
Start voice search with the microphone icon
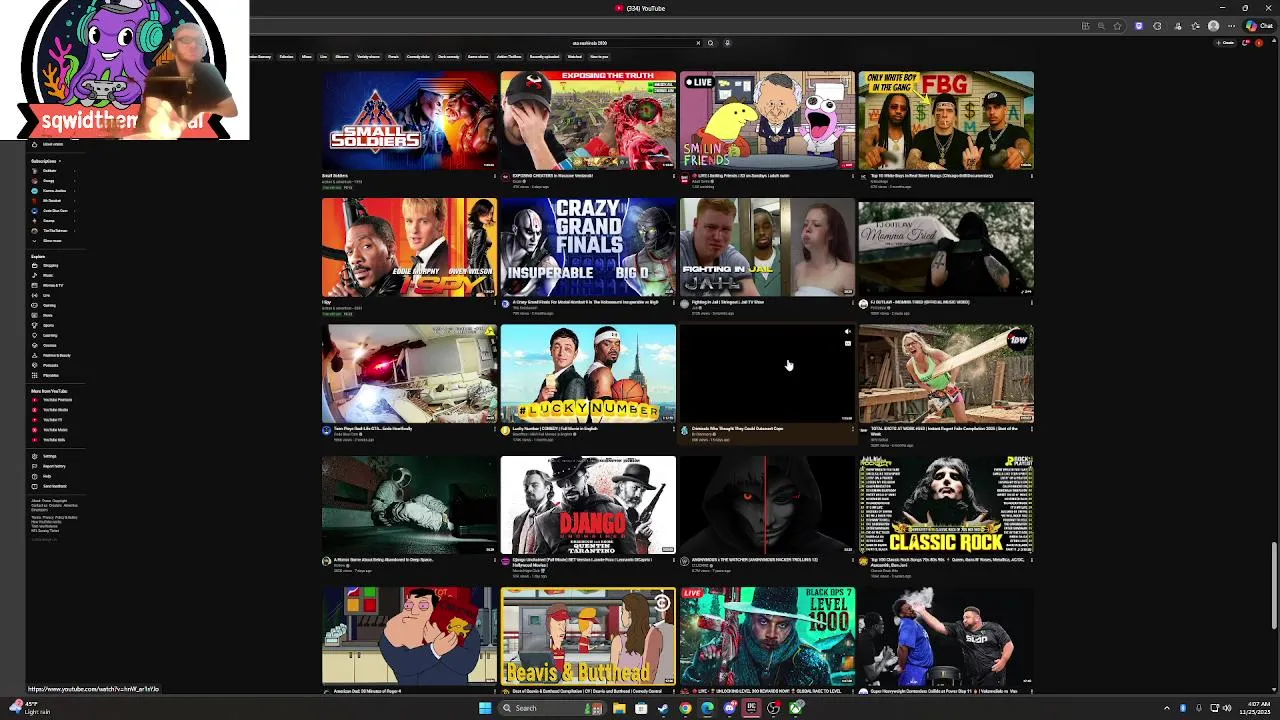727,43
